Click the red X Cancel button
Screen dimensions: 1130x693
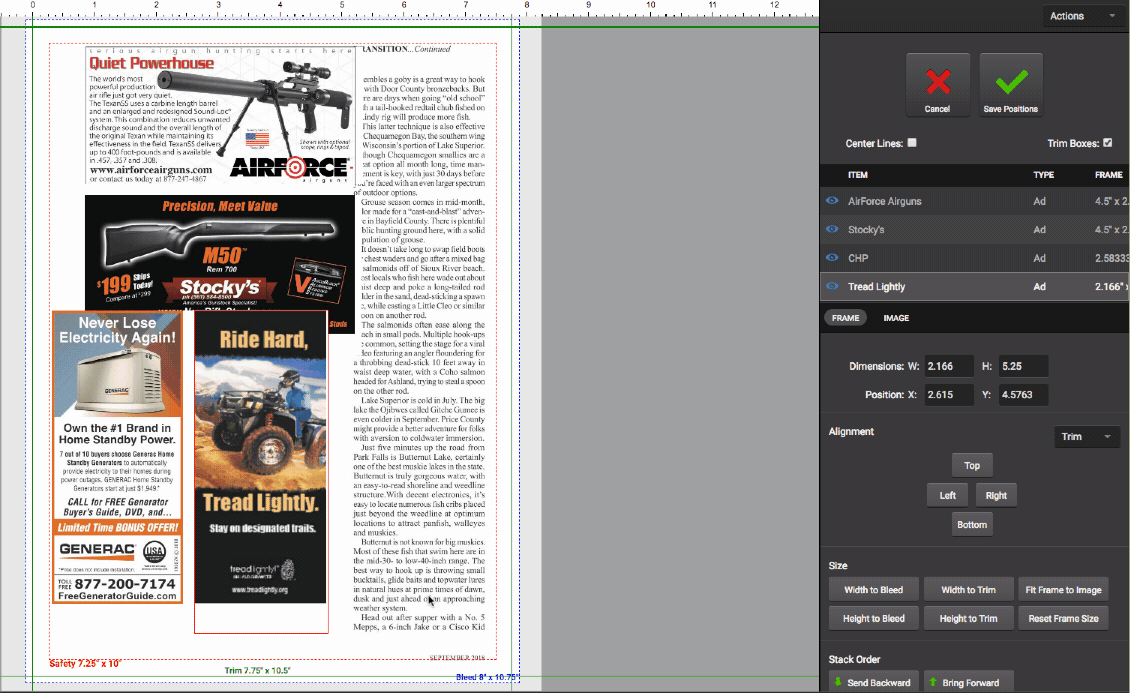[x=937, y=85]
